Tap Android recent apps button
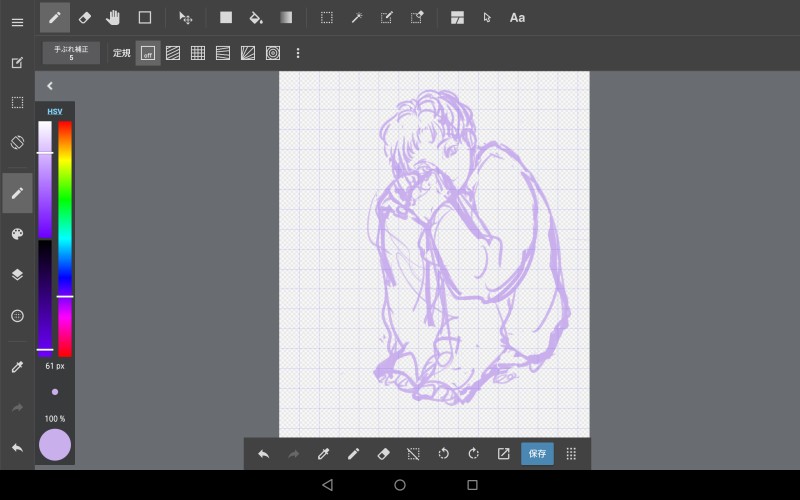 click(472, 485)
